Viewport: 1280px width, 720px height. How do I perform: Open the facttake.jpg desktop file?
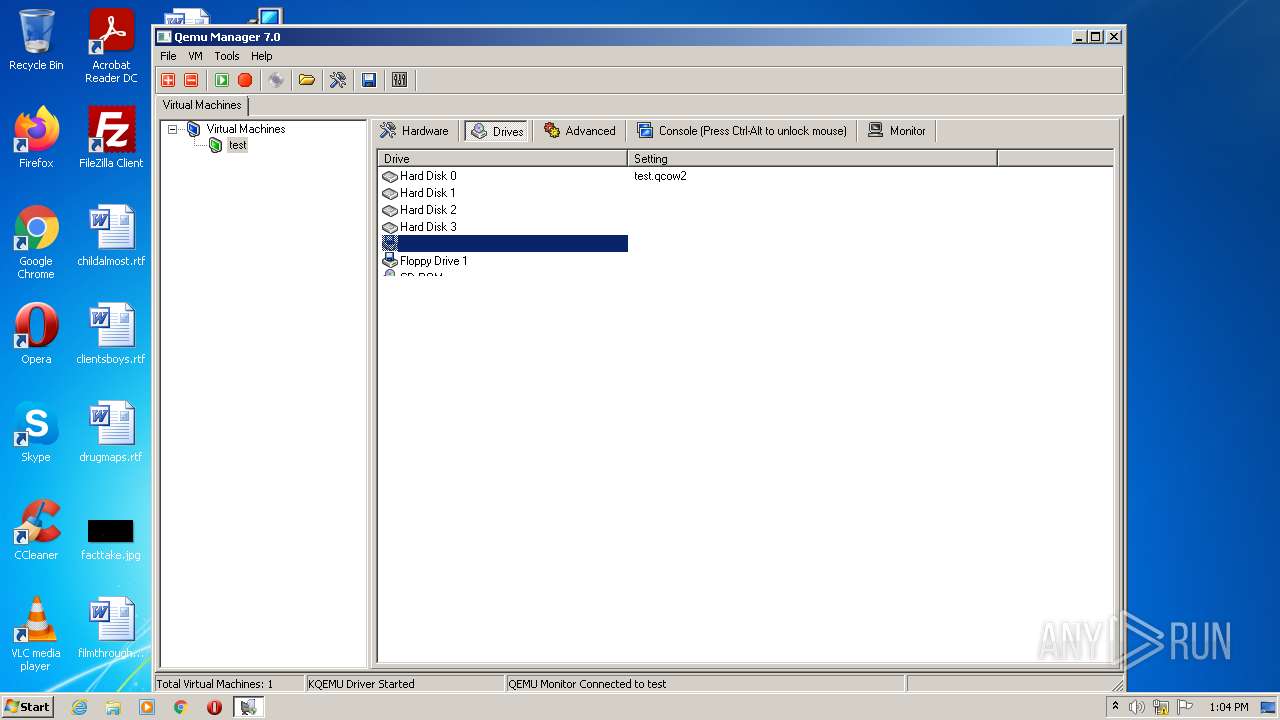[111, 538]
